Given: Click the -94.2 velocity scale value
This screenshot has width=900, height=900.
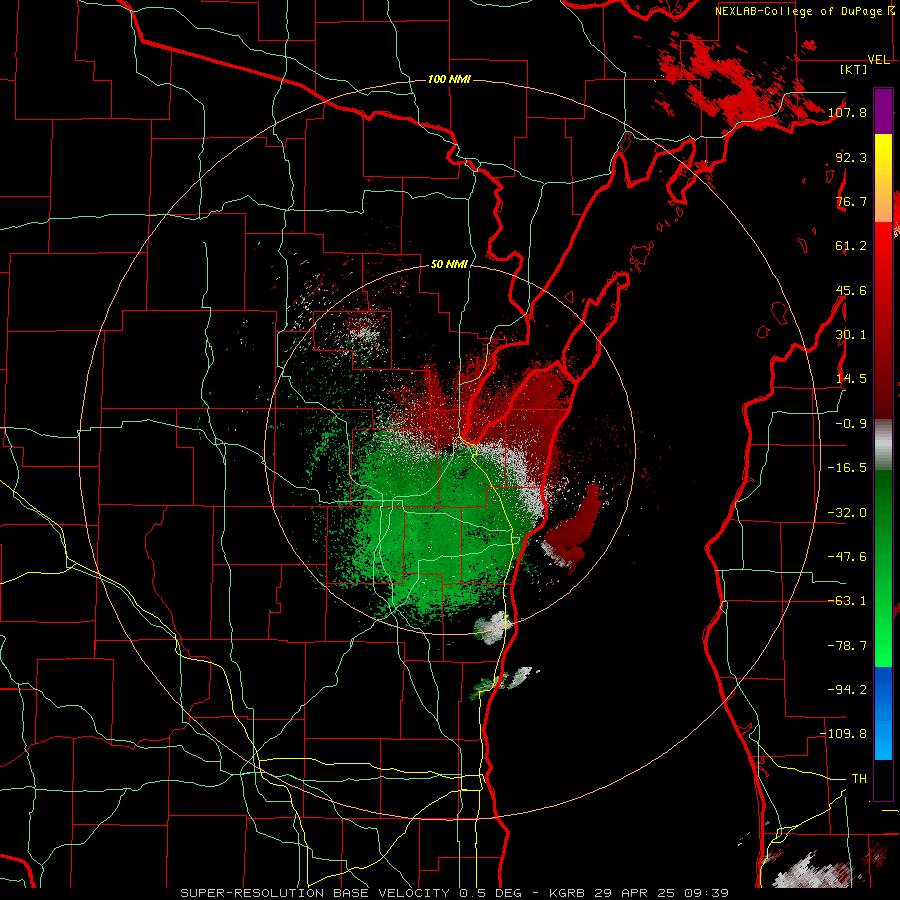Looking at the screenshot, I should (847, 690).
